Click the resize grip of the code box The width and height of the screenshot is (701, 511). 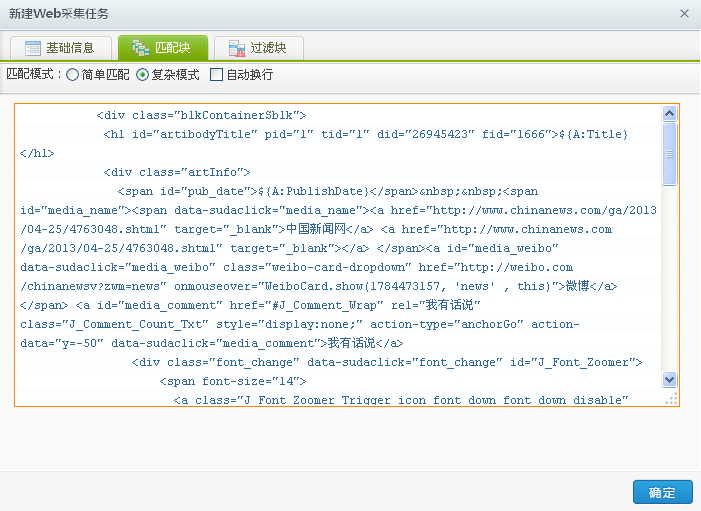pyautogui.click(x=671, y=398)
